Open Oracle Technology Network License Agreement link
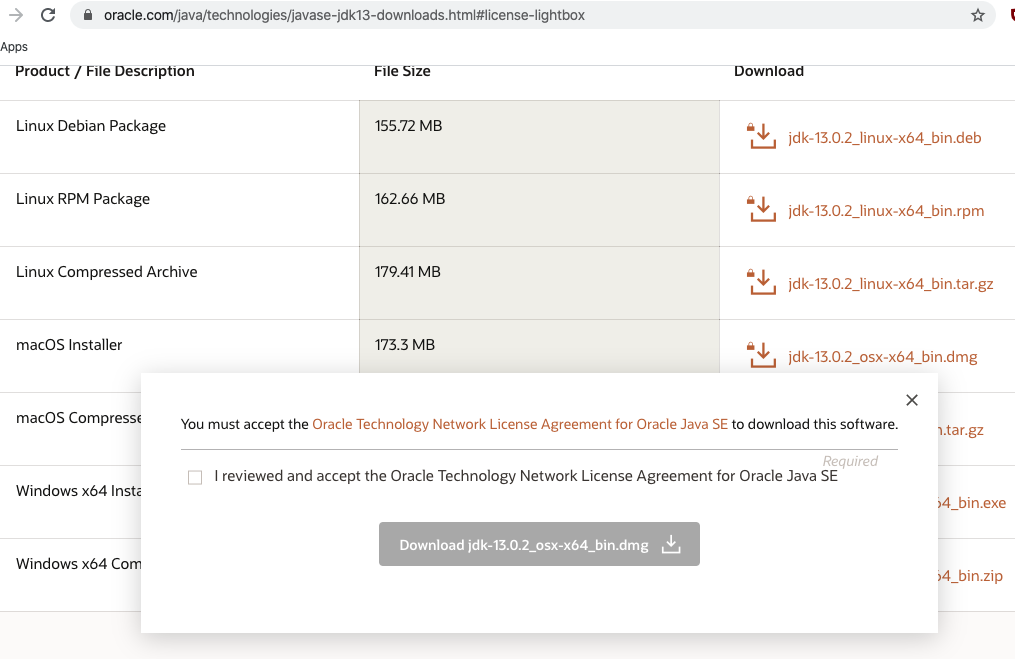This screenshot has width=1015, height=659. coord(520,424)
